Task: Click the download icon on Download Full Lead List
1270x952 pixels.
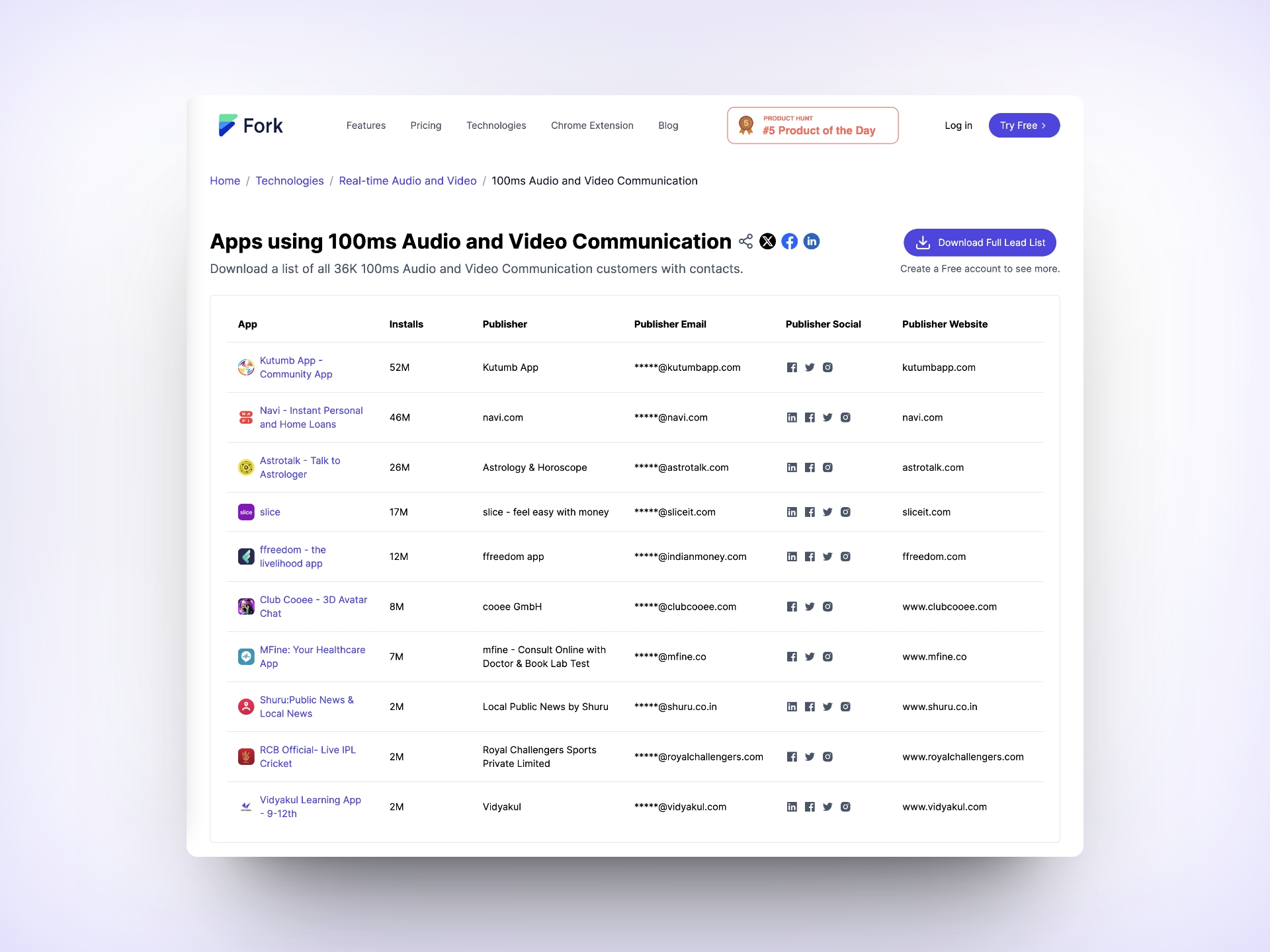Action: [x=921, y=242]
